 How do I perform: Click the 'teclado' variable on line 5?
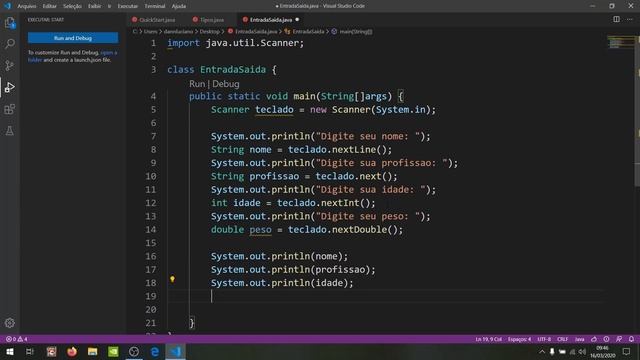tap(274, 110)
